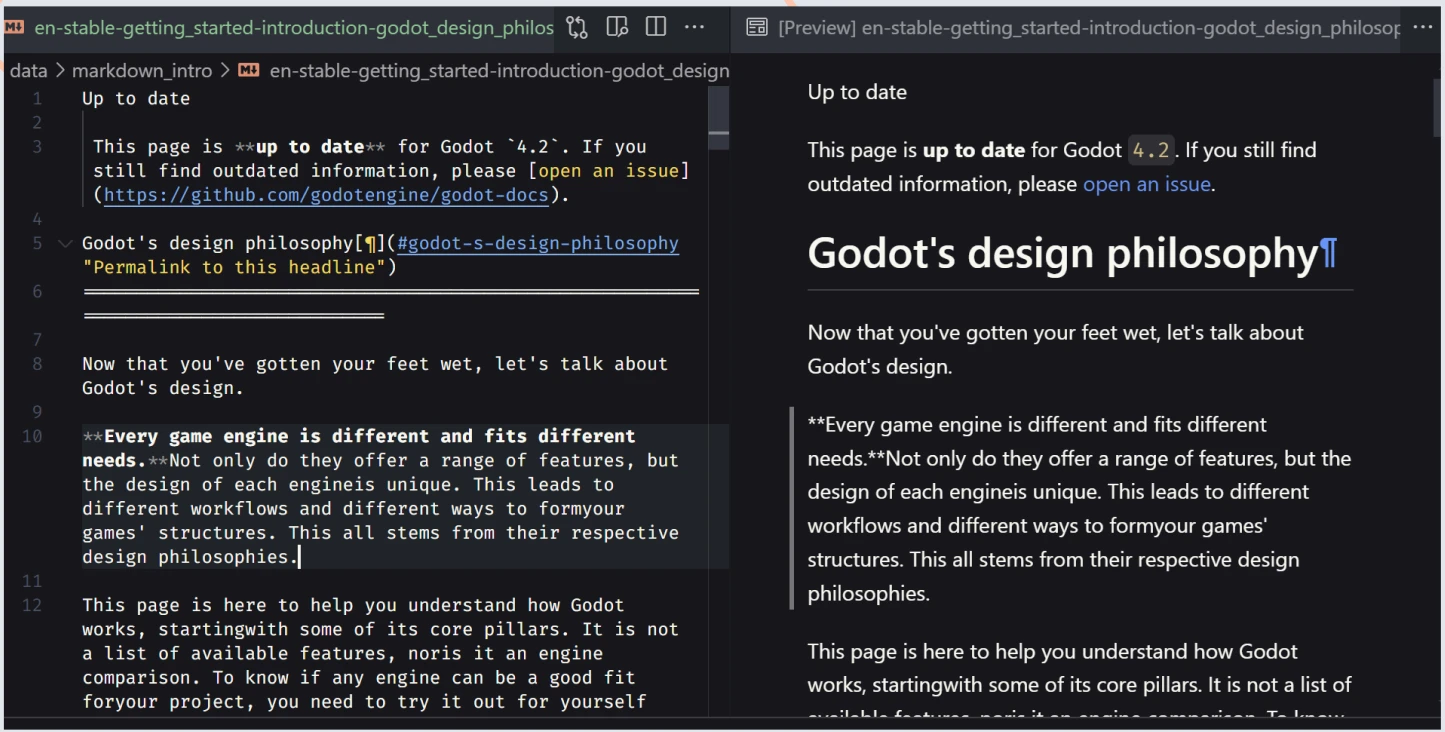Open preview pane More Actions ellipsis
The height and width of the screenshot is (732, 1445).
click(x=1422, y=27)
